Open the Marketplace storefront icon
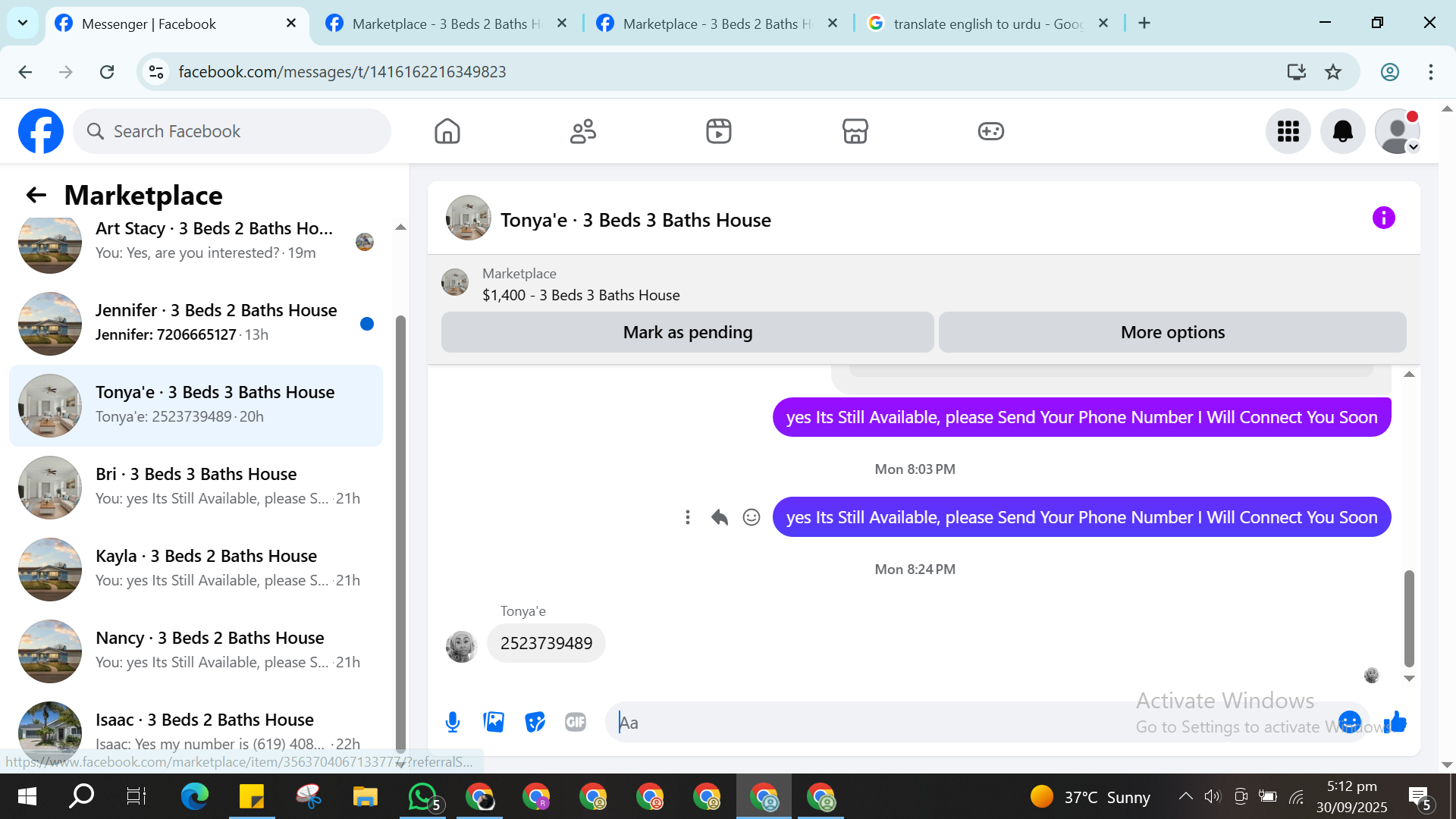 [855, 131]
